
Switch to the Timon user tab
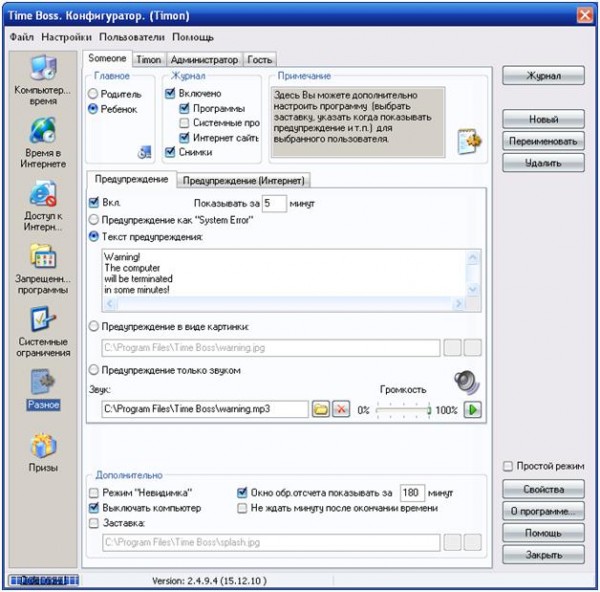(x=149, y=59)
